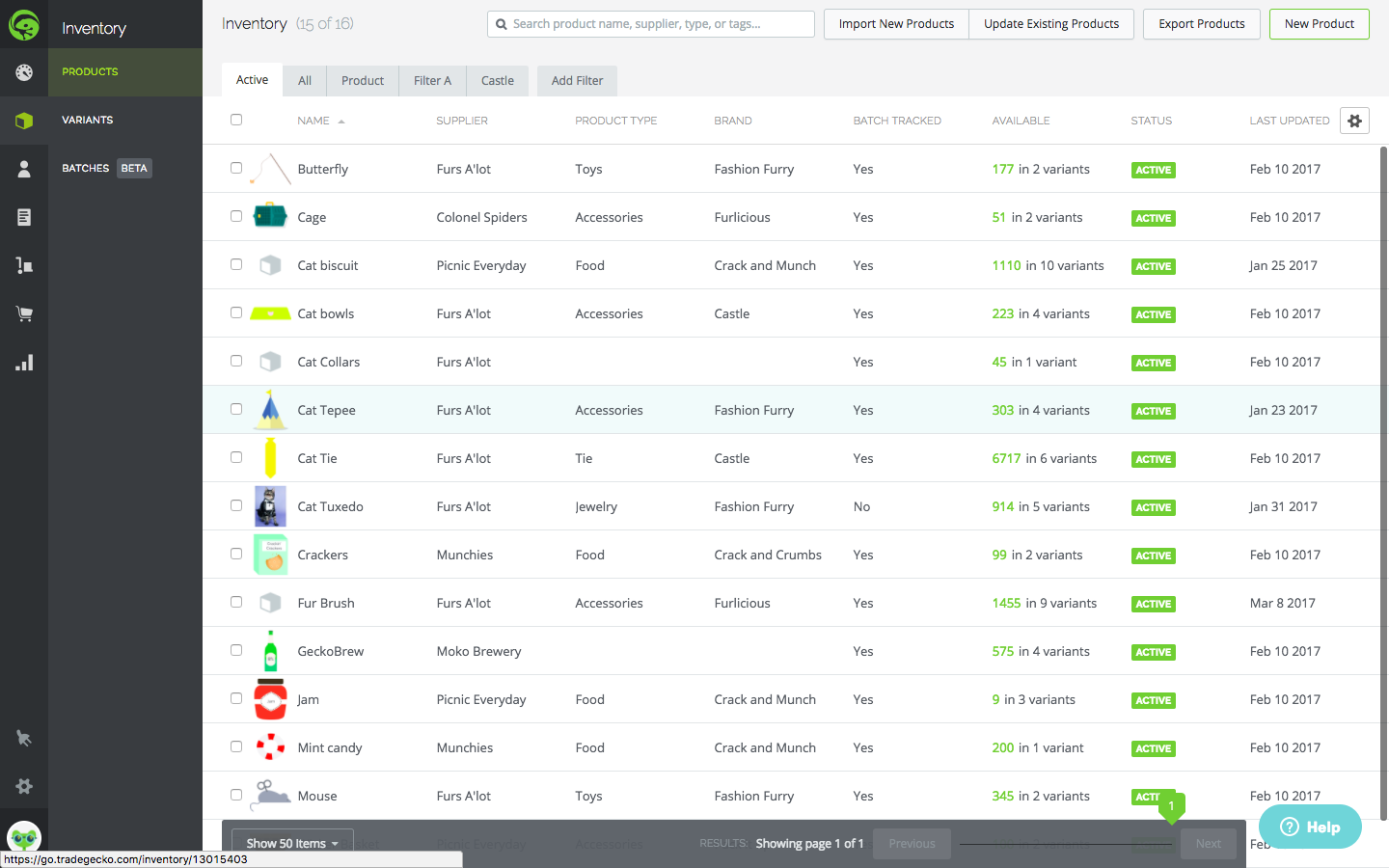
Task: Open the Add Filter option
Action: (x=576, y=80)
